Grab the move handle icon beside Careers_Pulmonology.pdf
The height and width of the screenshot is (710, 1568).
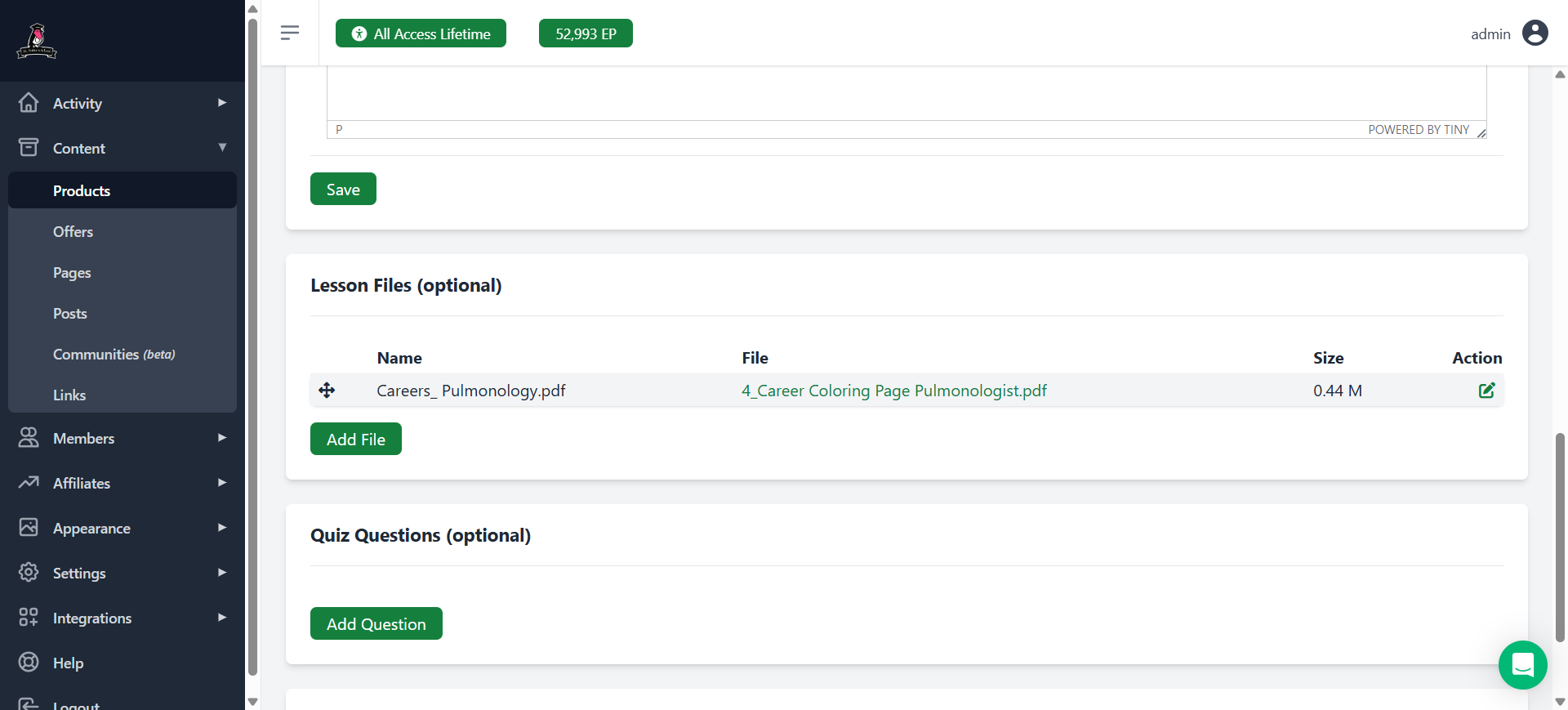[x=327, y=391]
